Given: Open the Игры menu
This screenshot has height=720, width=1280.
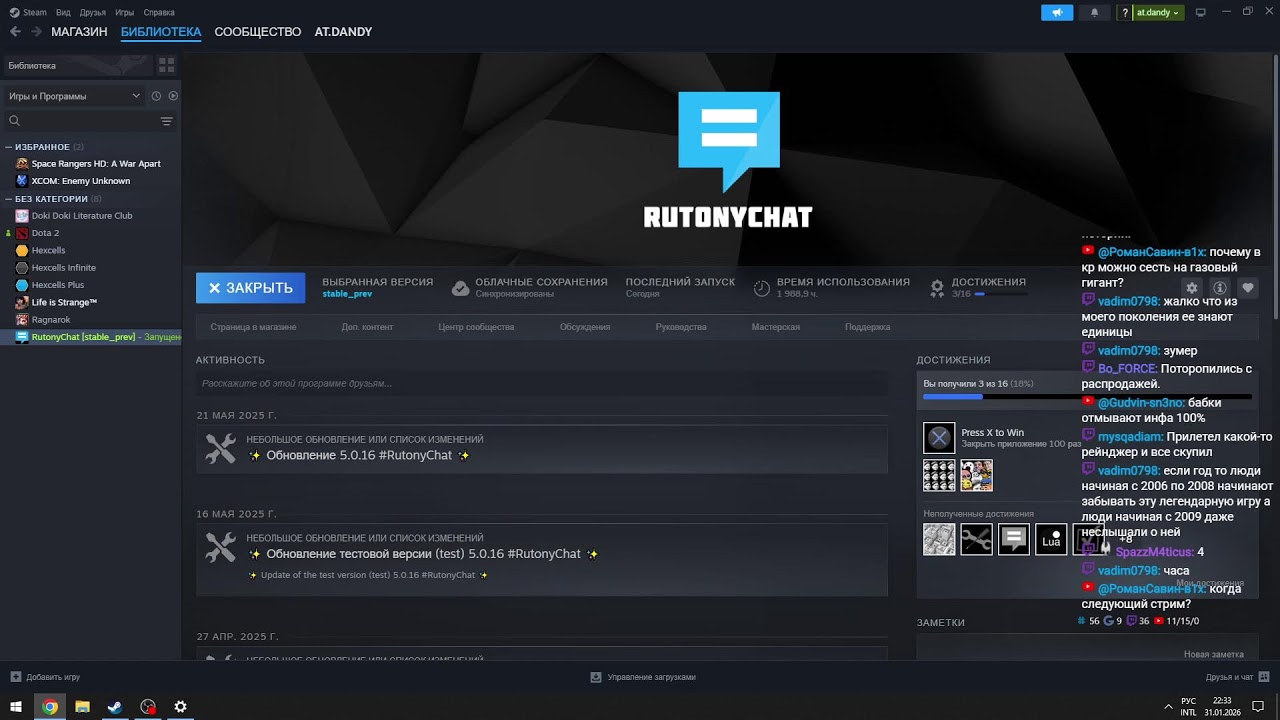Looking at the screenshot, I should tap(125, 12).
